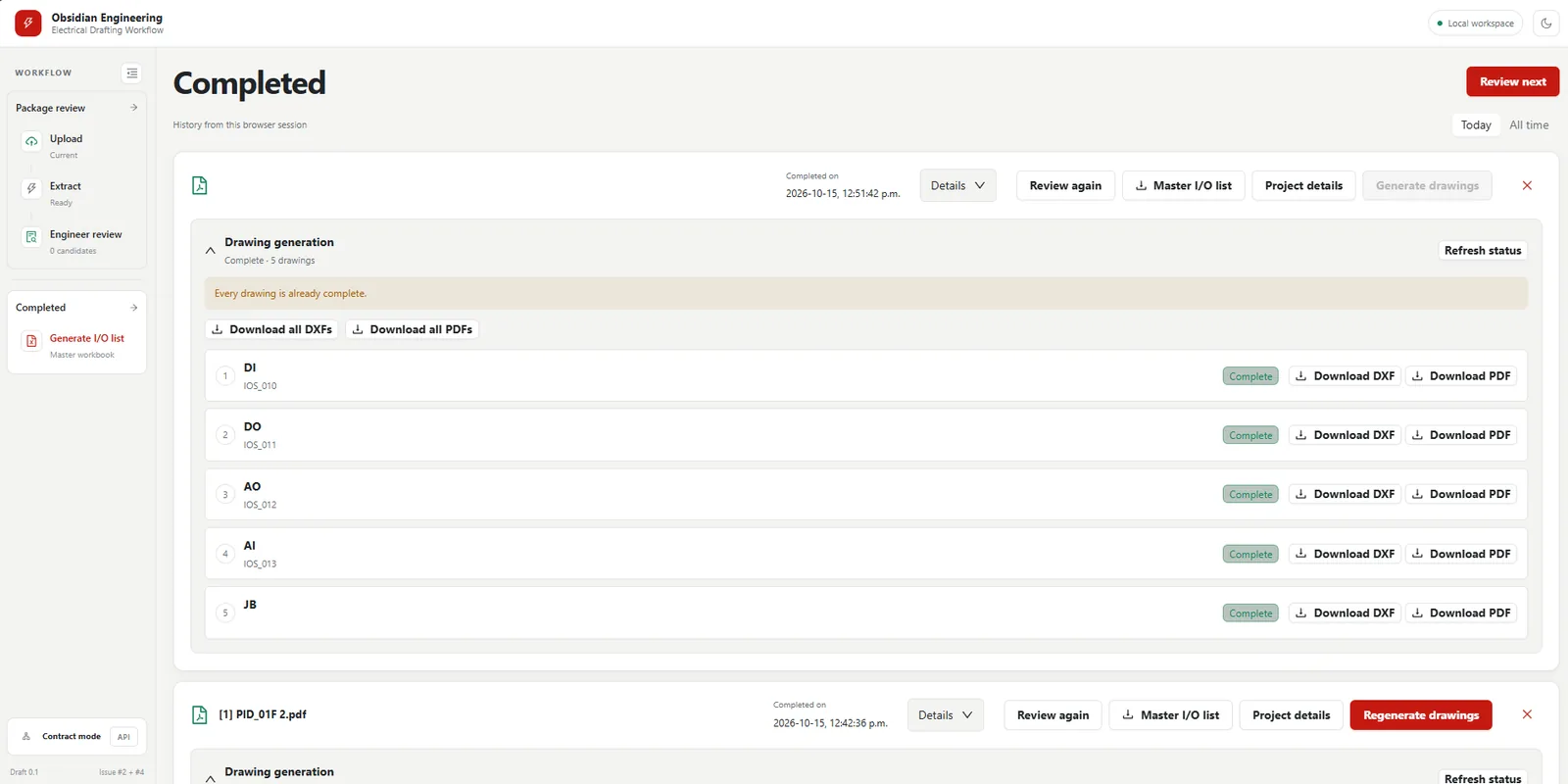Collapse the workflow sidebar panel icon

click(132, 73)
